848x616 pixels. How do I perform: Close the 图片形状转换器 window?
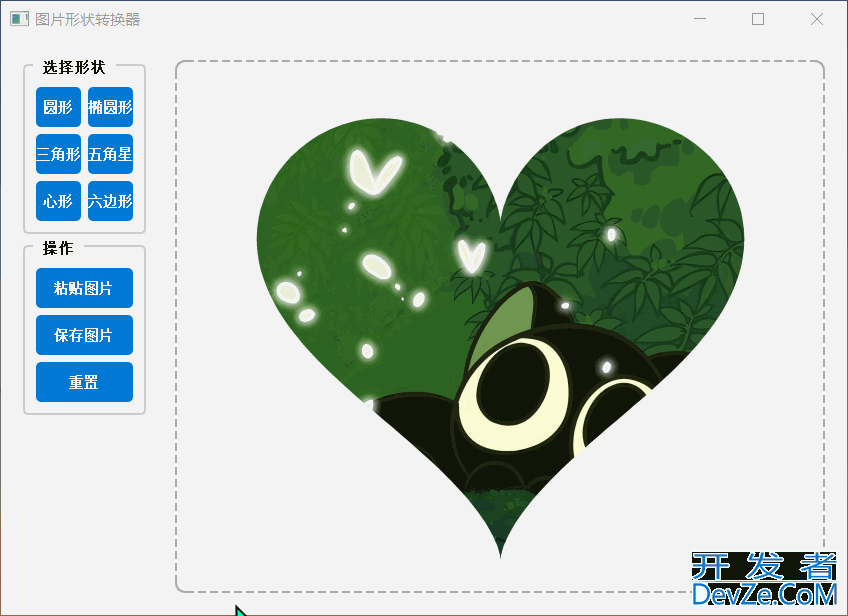(817, 19)
